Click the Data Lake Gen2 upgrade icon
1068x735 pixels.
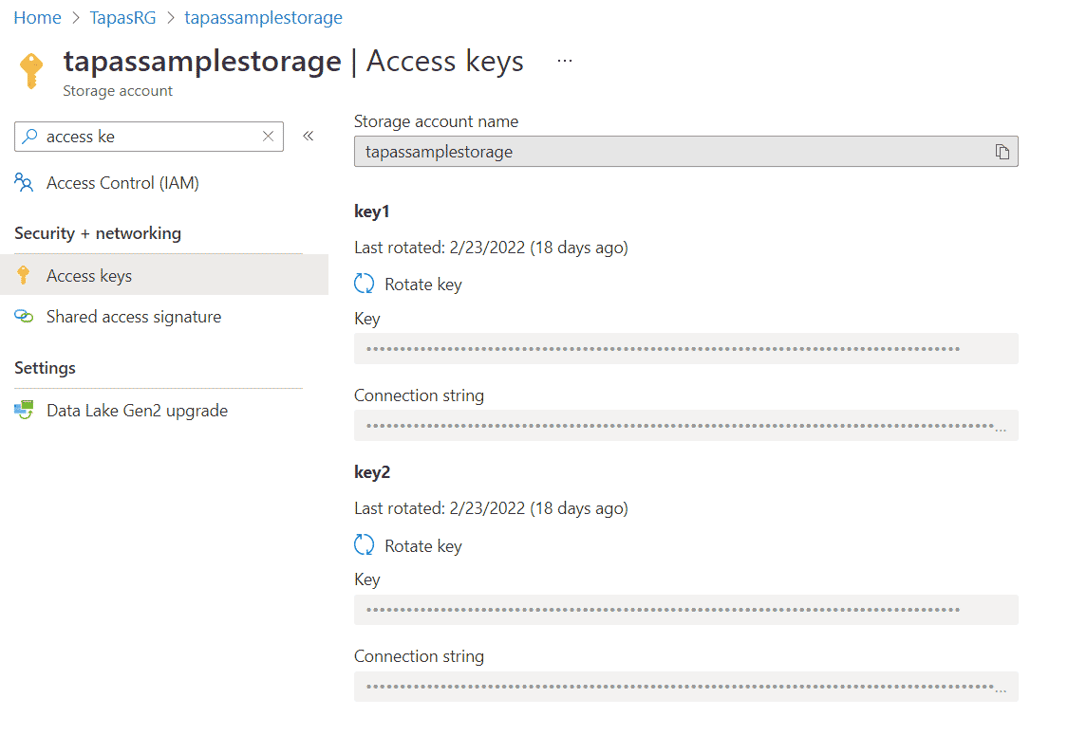pos(23,410)
